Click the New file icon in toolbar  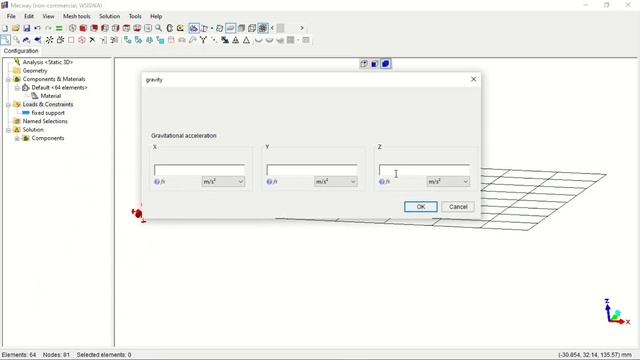pos(5,28)
